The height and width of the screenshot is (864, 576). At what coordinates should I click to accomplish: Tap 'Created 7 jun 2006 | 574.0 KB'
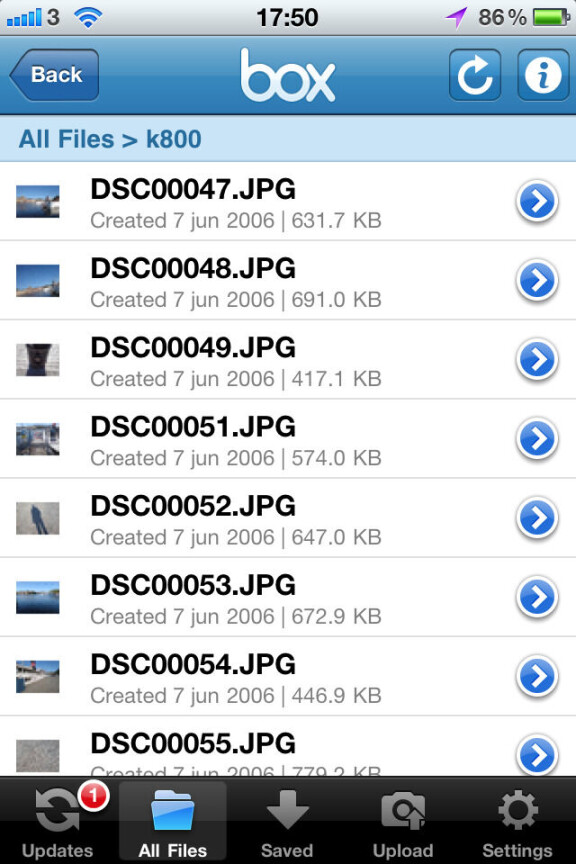[236, 458]
